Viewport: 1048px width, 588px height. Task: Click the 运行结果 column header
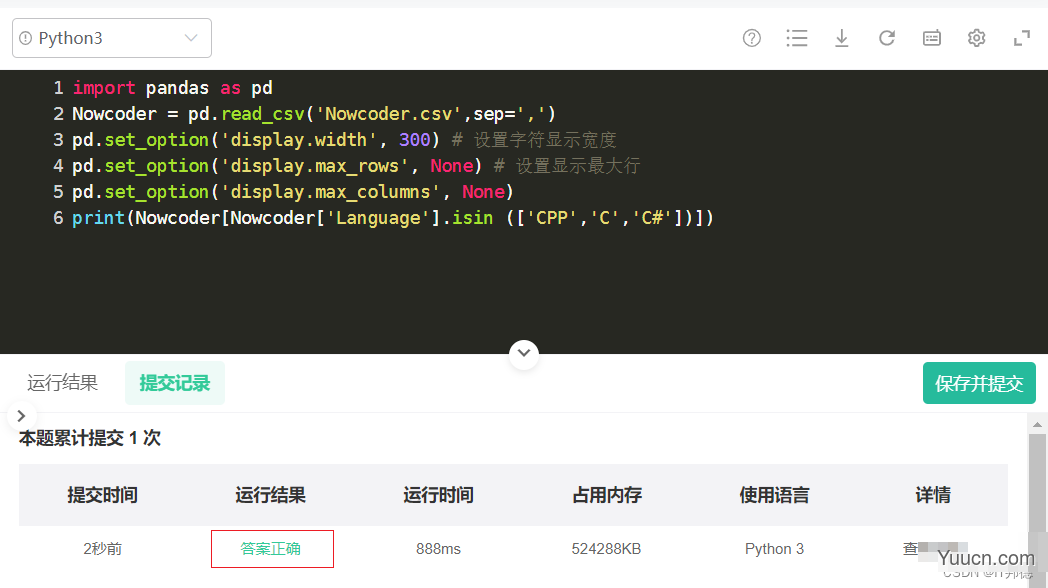271,495
